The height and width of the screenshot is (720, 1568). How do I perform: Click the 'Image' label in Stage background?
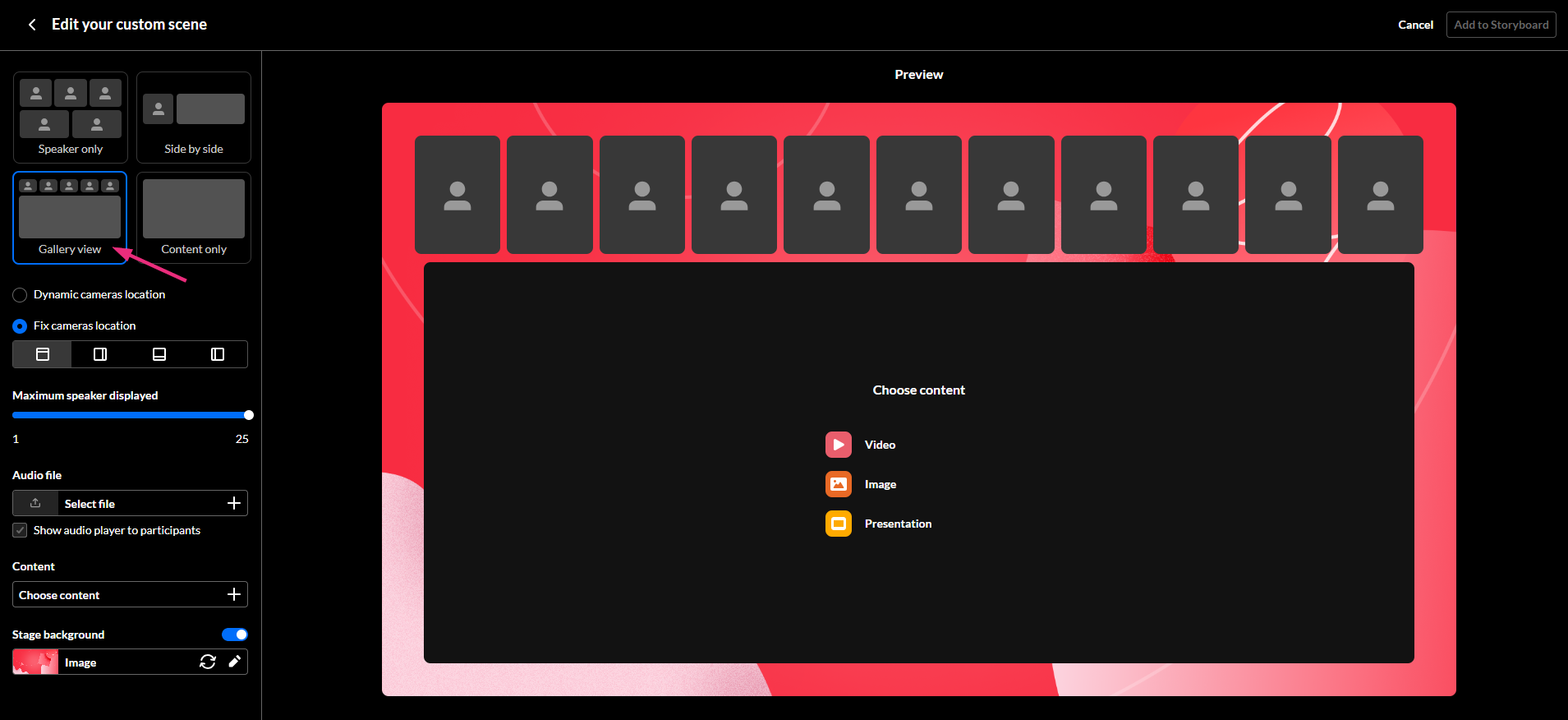click(x=80, y=662)
